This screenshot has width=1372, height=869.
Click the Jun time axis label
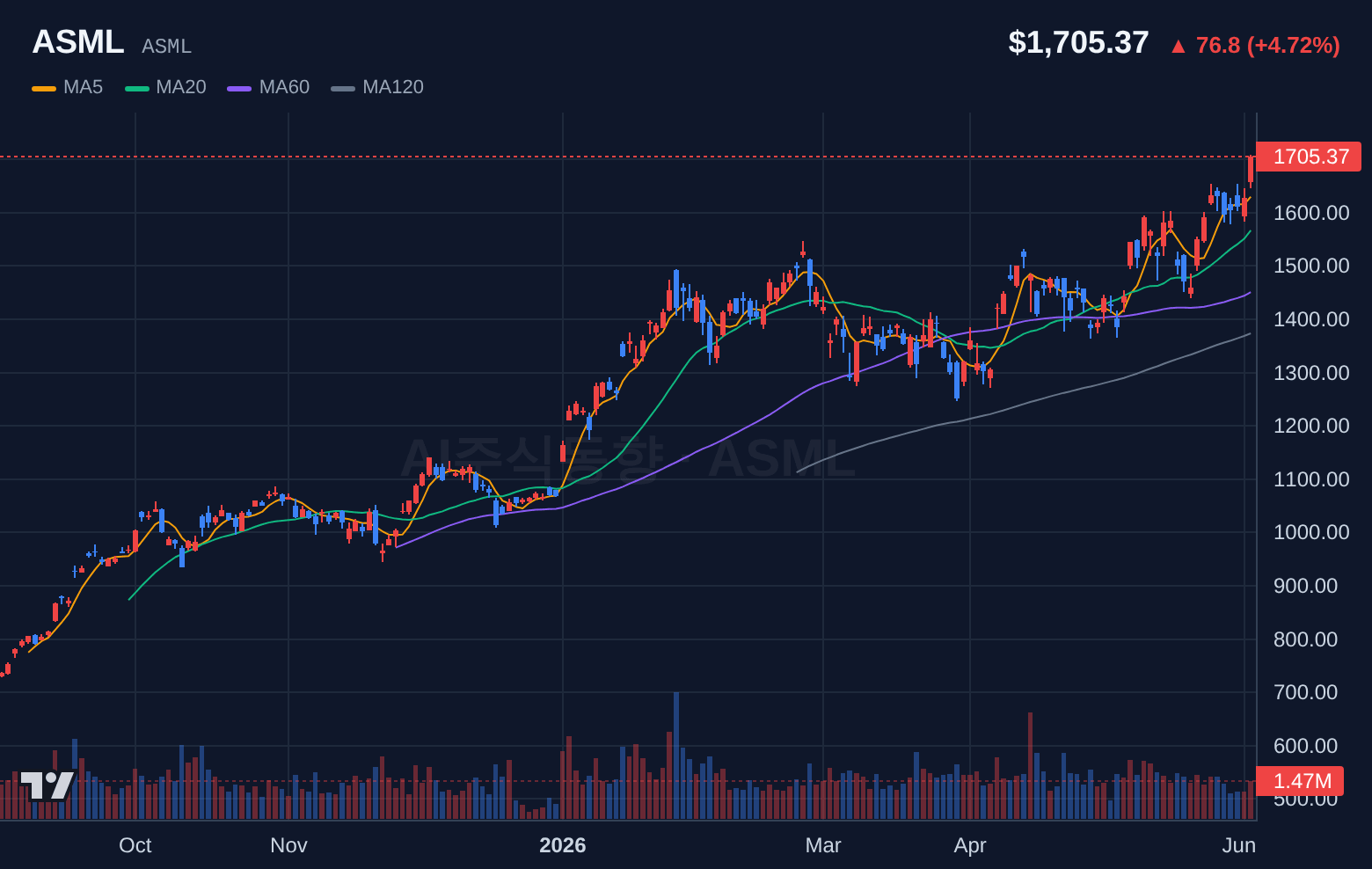[1239, 845]
